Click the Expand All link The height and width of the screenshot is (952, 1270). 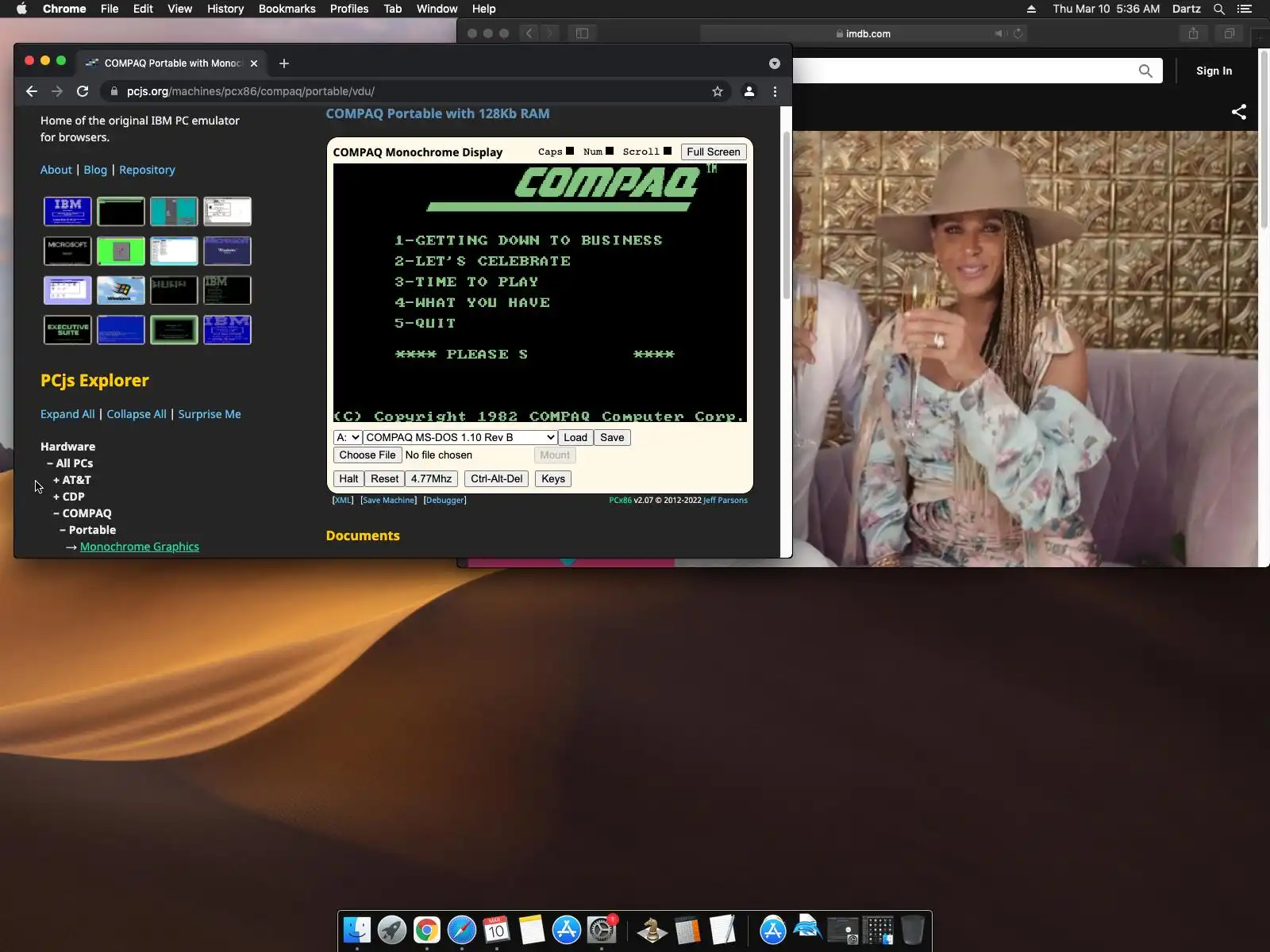(x=67, y=414)
